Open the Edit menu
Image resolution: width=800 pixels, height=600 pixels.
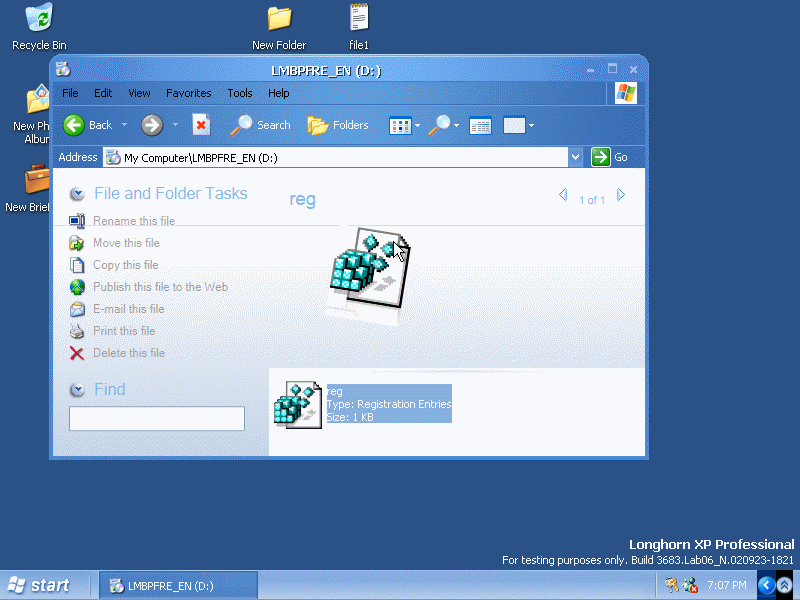coord(103,93)
